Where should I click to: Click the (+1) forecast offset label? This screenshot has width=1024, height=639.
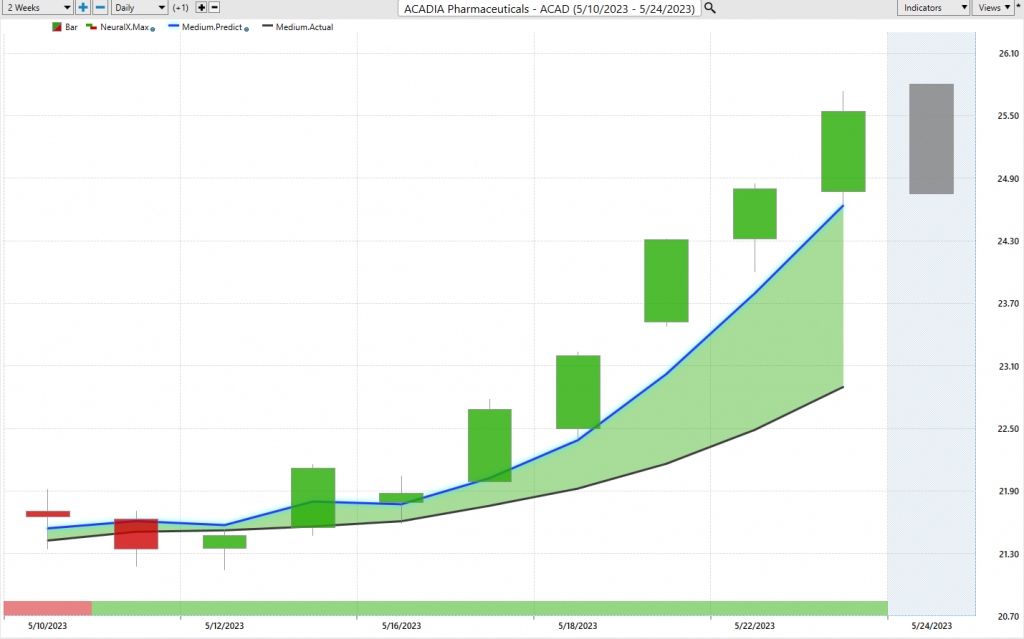[x=181, y=8]
